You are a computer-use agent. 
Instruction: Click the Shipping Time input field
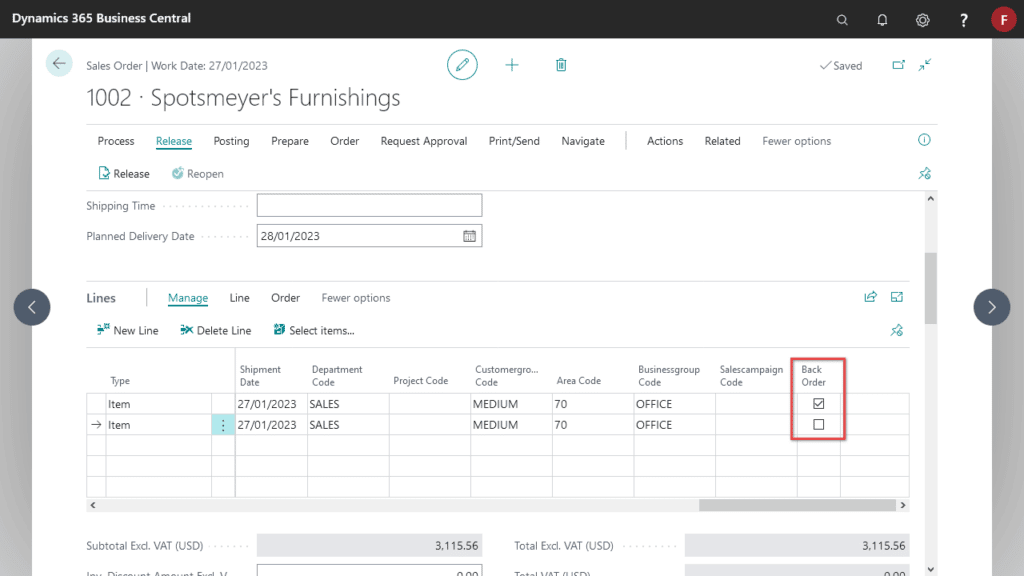point(369,206)
